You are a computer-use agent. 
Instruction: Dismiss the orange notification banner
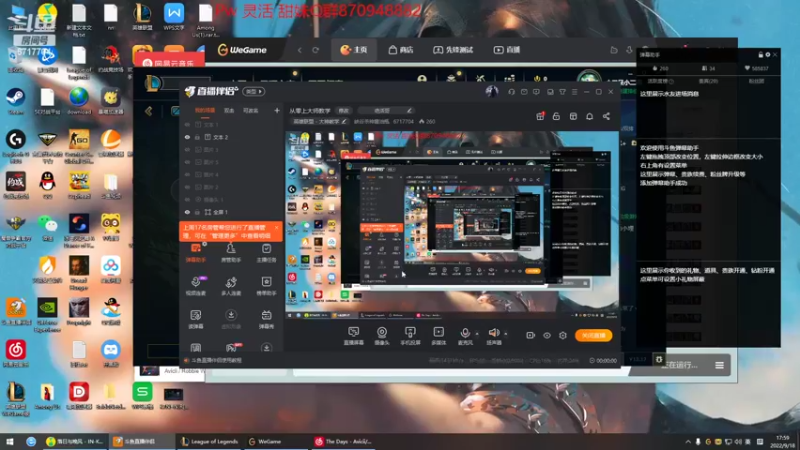pos(277,228)
